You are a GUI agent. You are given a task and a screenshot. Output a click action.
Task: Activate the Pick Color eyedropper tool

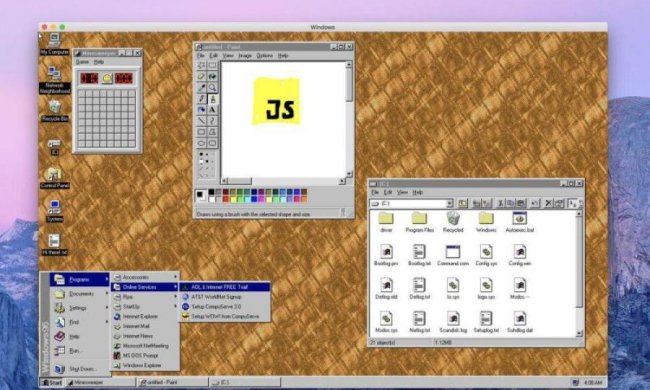click(201, 87)
